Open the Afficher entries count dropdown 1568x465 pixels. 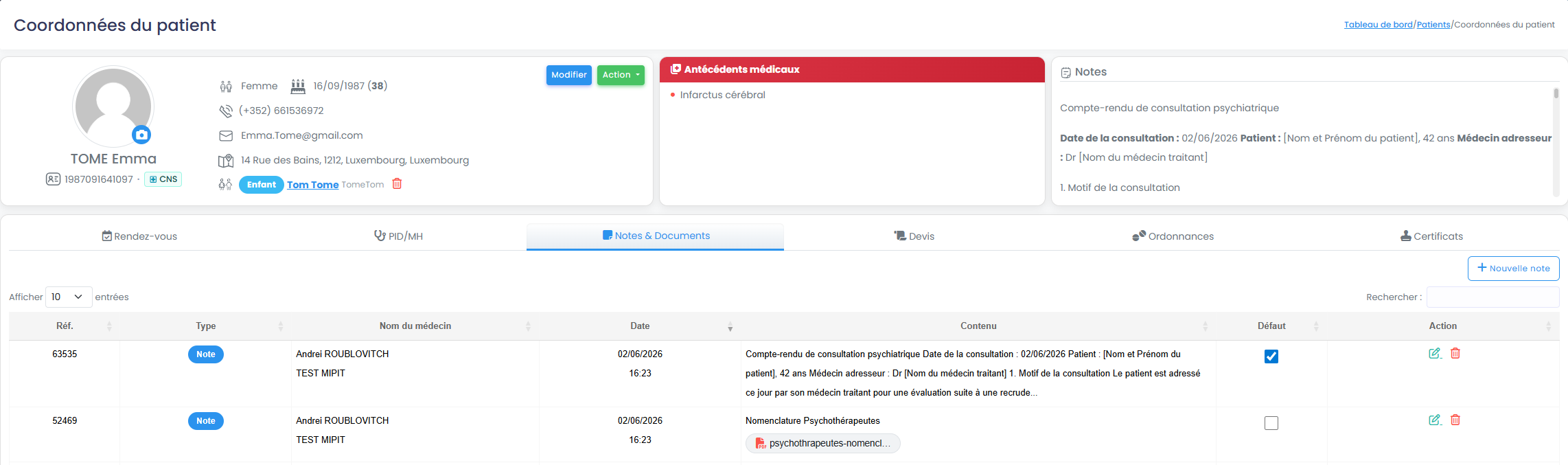(x=69, y=297)
